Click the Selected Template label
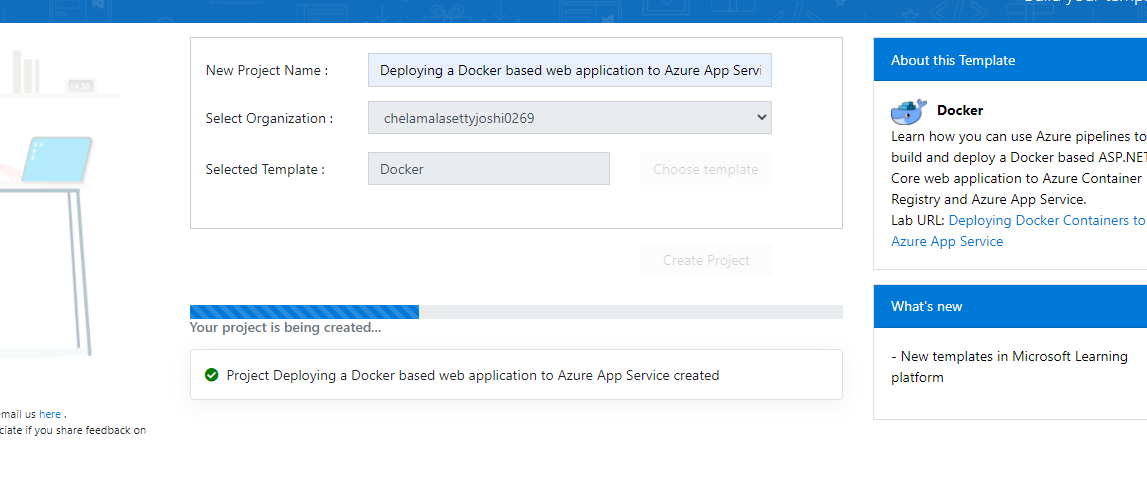1147x480 pixels. (265, 169)
